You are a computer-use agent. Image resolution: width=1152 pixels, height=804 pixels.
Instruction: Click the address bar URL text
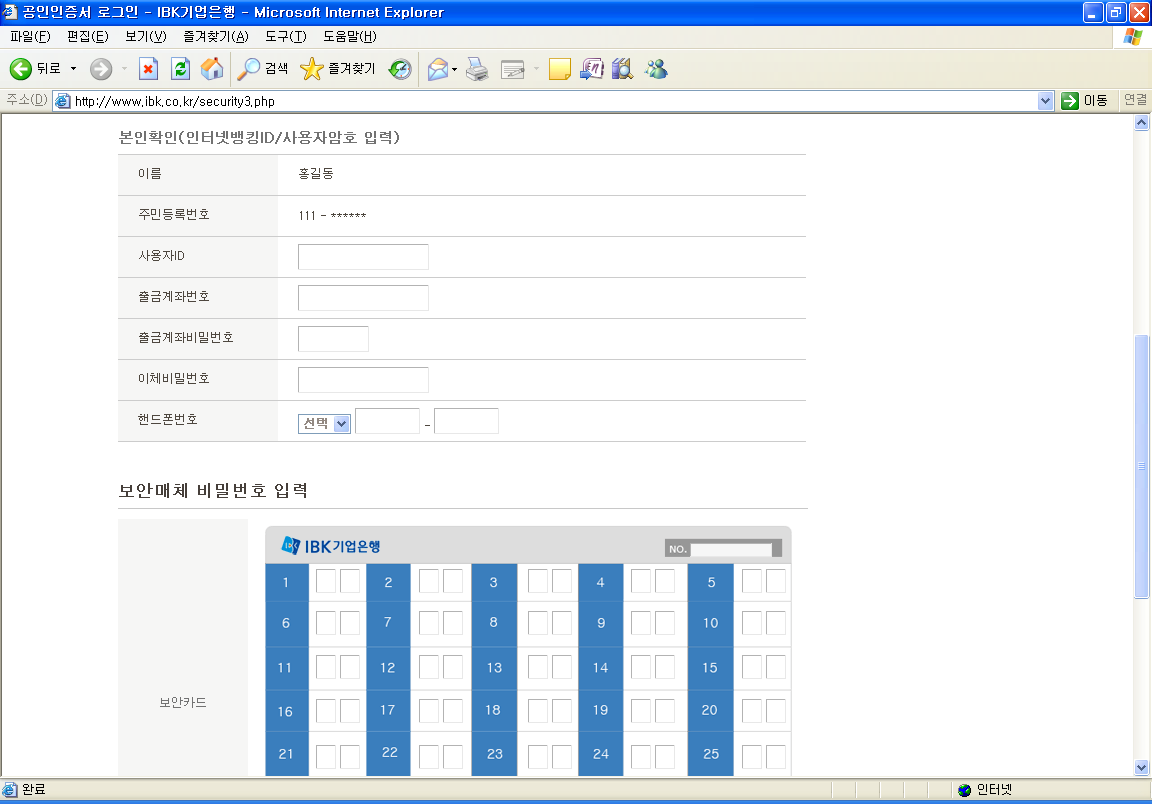pos(175,101)
